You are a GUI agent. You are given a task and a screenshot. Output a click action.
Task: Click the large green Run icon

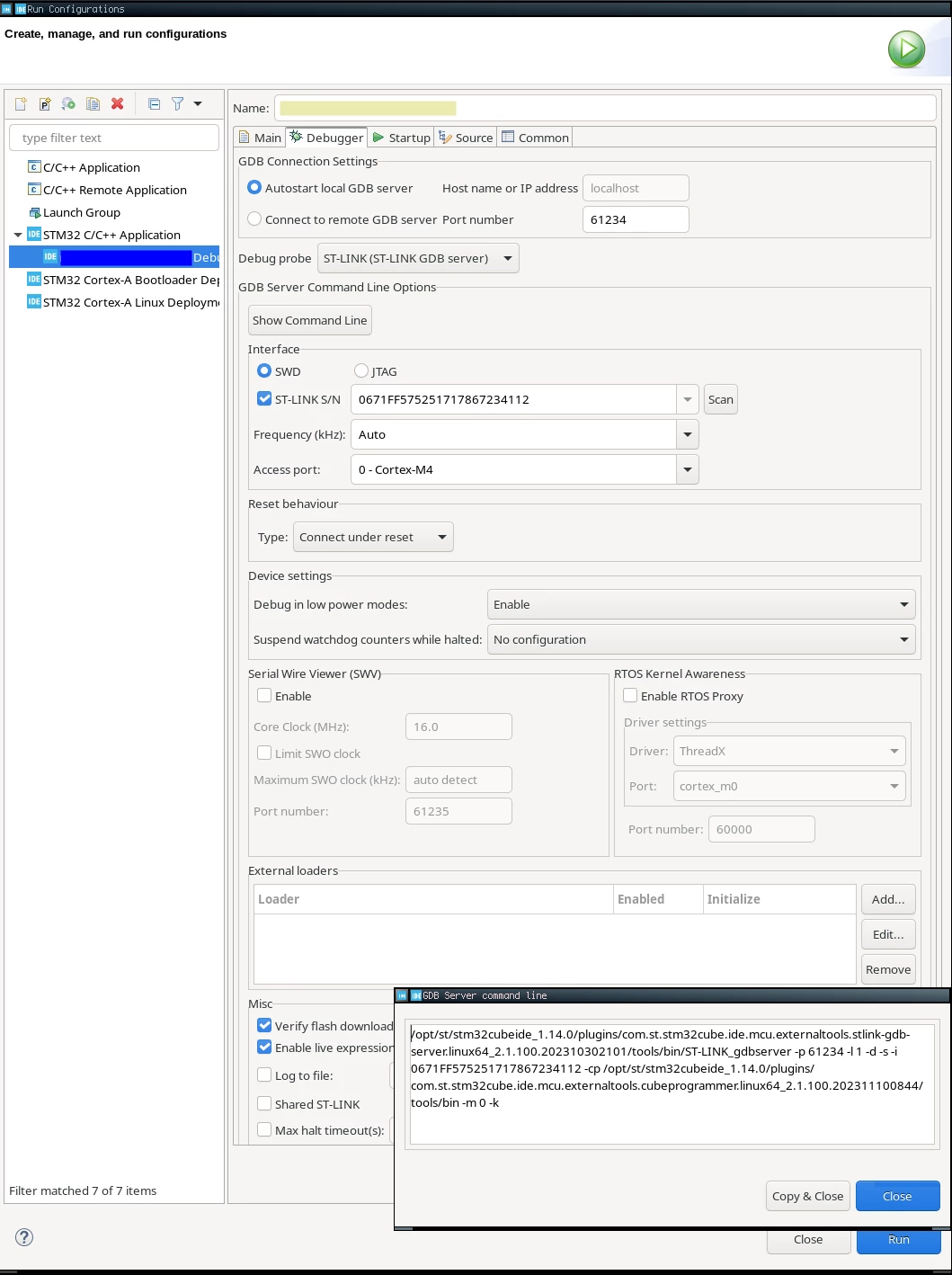pyautogui.click(x=906, y=49)
